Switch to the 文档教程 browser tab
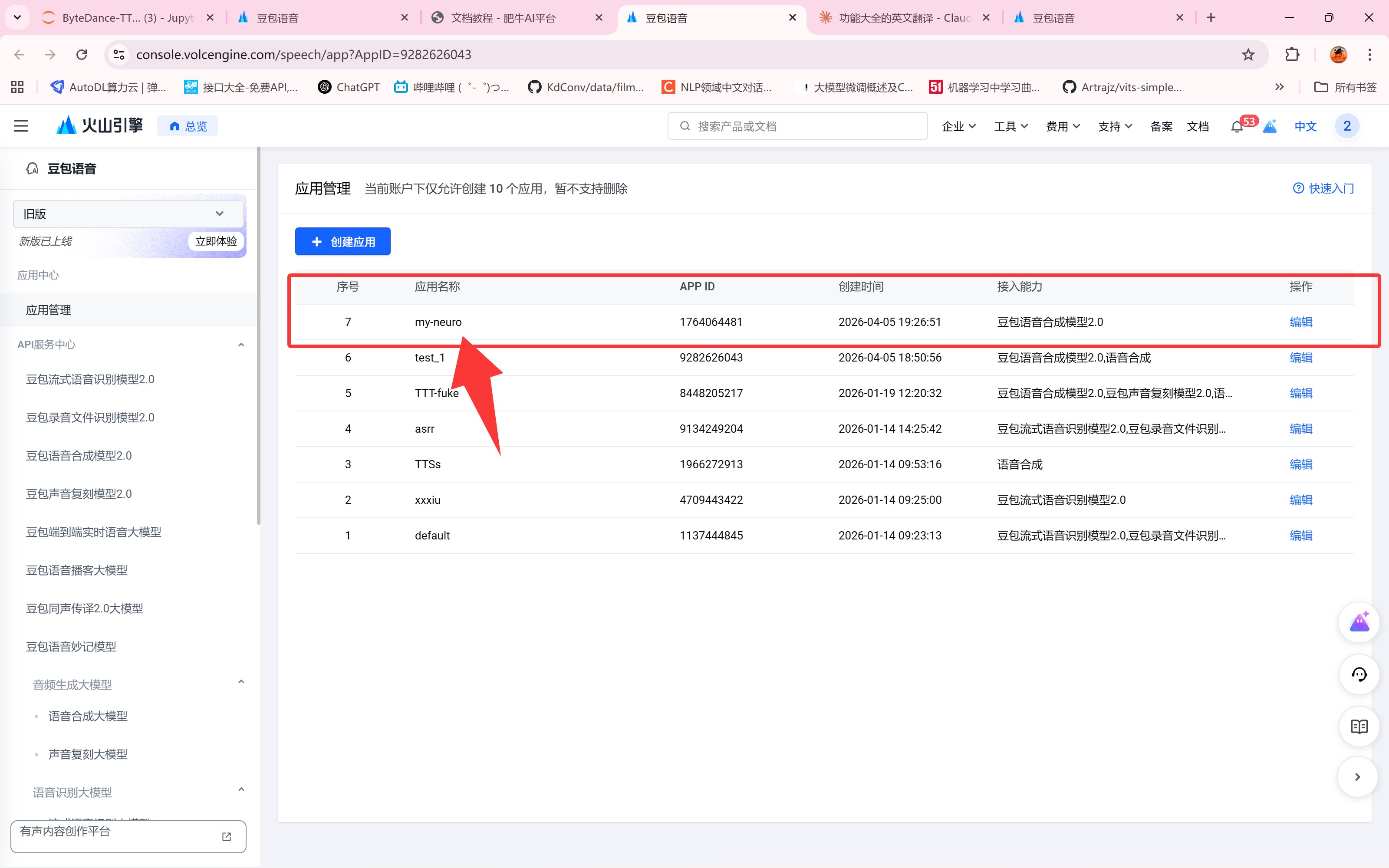 (503, 18)
